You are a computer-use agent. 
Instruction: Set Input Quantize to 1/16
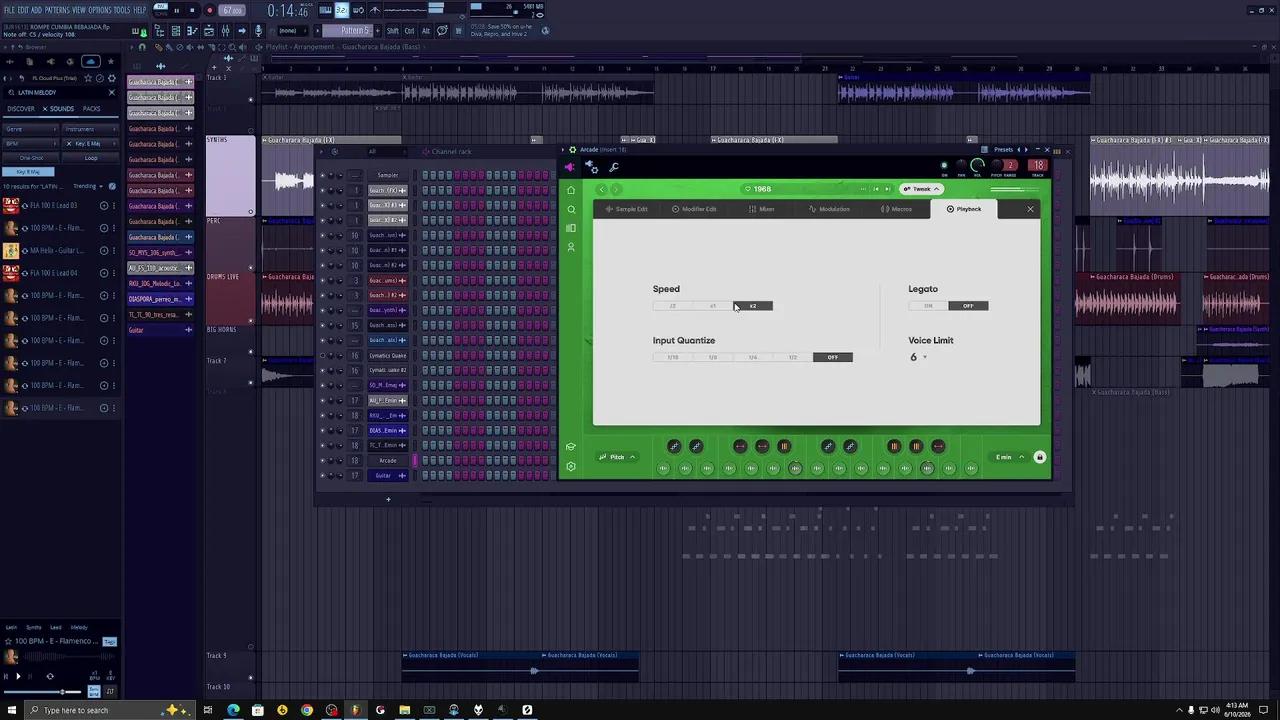click(x=673, y=357)
